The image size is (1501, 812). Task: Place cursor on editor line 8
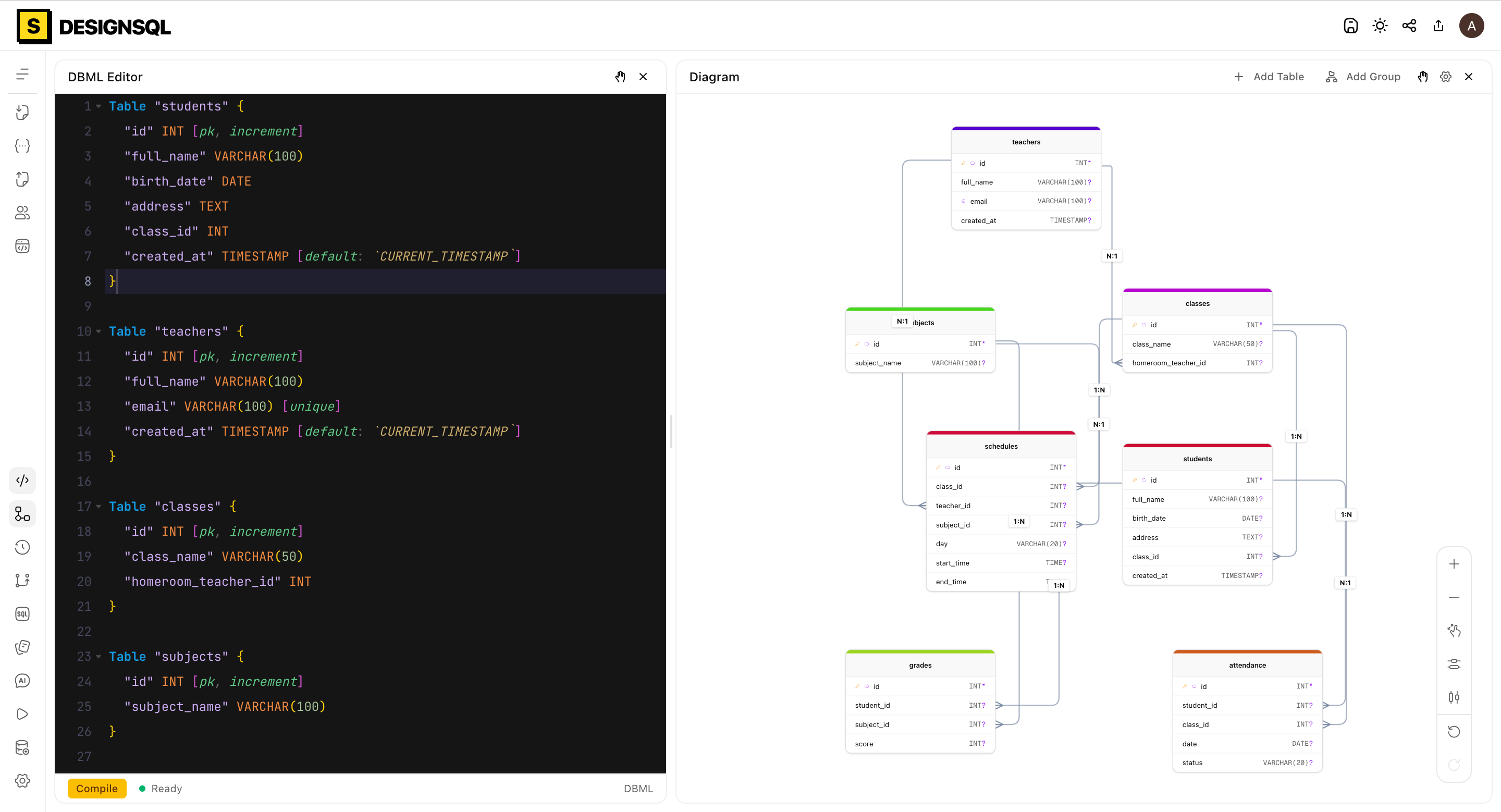click(385, 281)
